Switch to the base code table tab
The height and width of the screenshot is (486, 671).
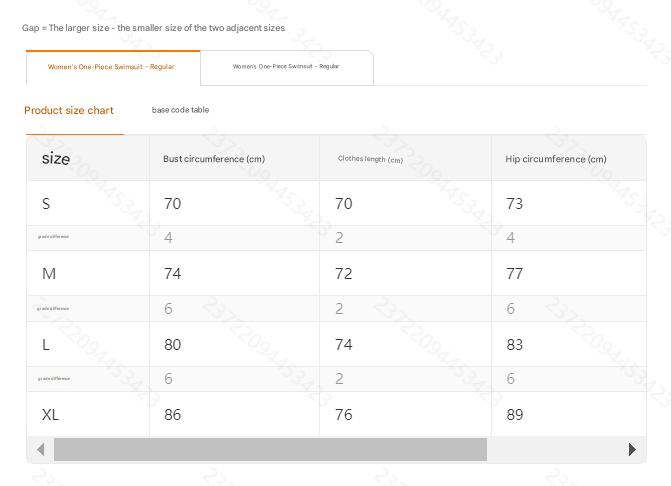tap(180, 110)
